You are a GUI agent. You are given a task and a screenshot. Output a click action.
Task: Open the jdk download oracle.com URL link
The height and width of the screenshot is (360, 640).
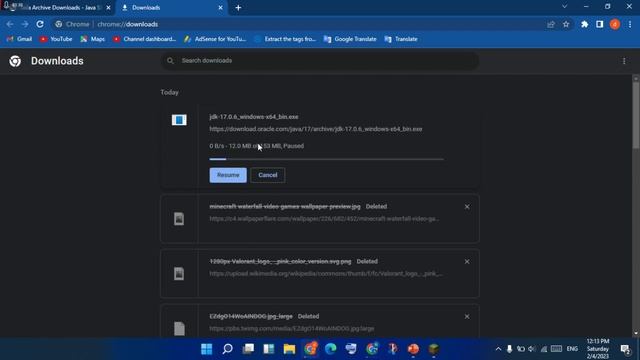pyautogui.click(x=316, y=129)
